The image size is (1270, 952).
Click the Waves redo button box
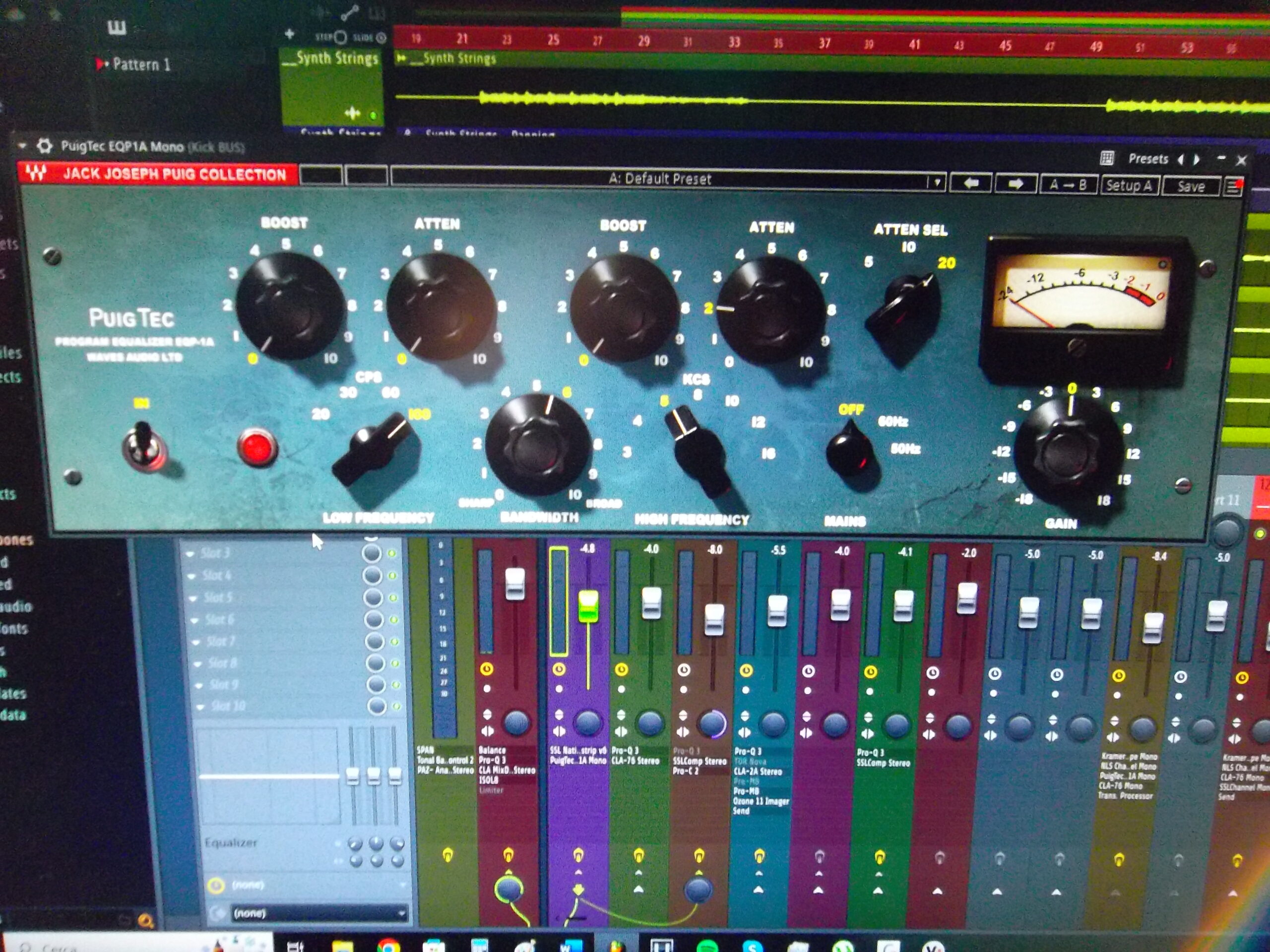(x=366, y=175)
